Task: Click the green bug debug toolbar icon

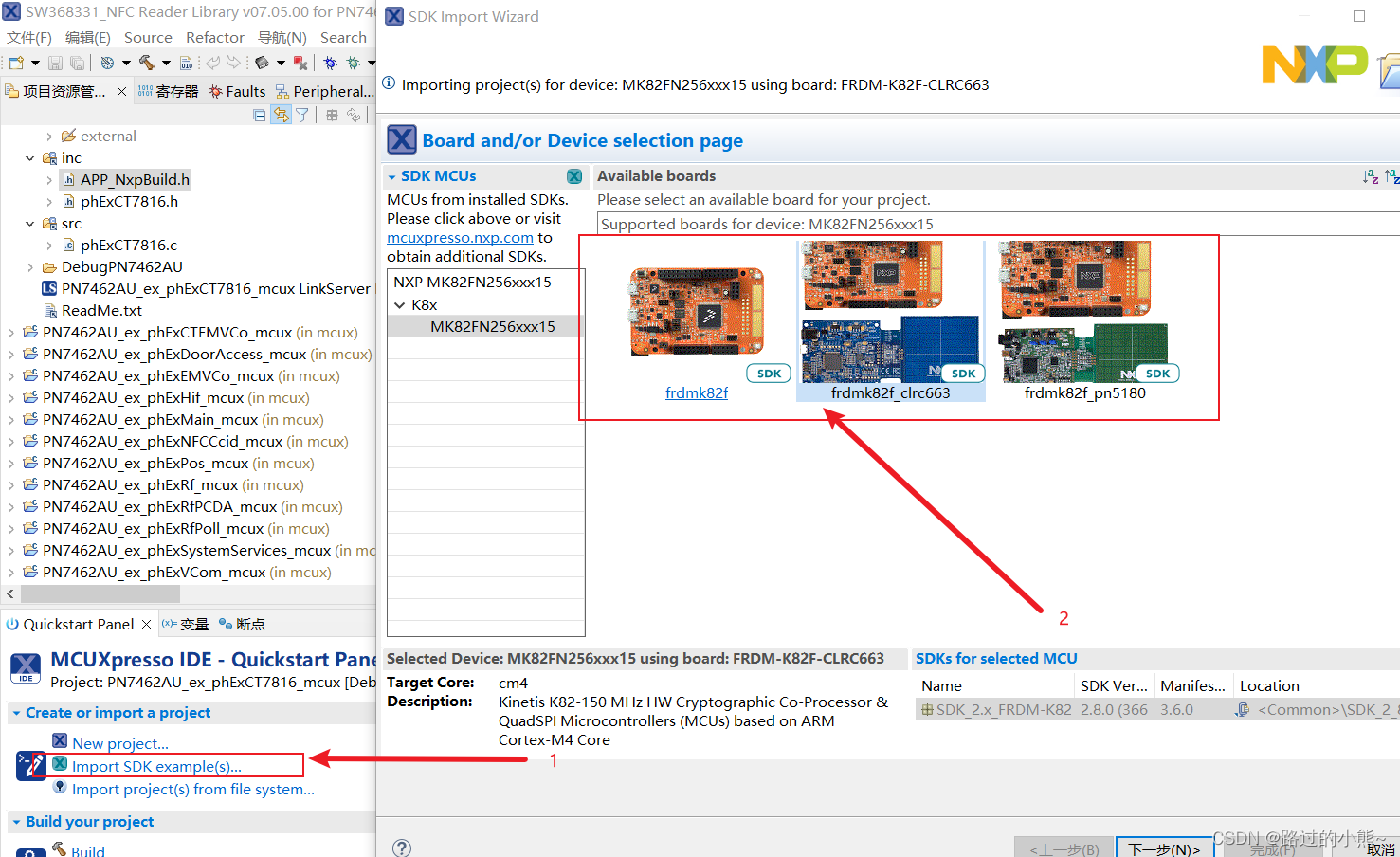Action: (x=353, y=63)
